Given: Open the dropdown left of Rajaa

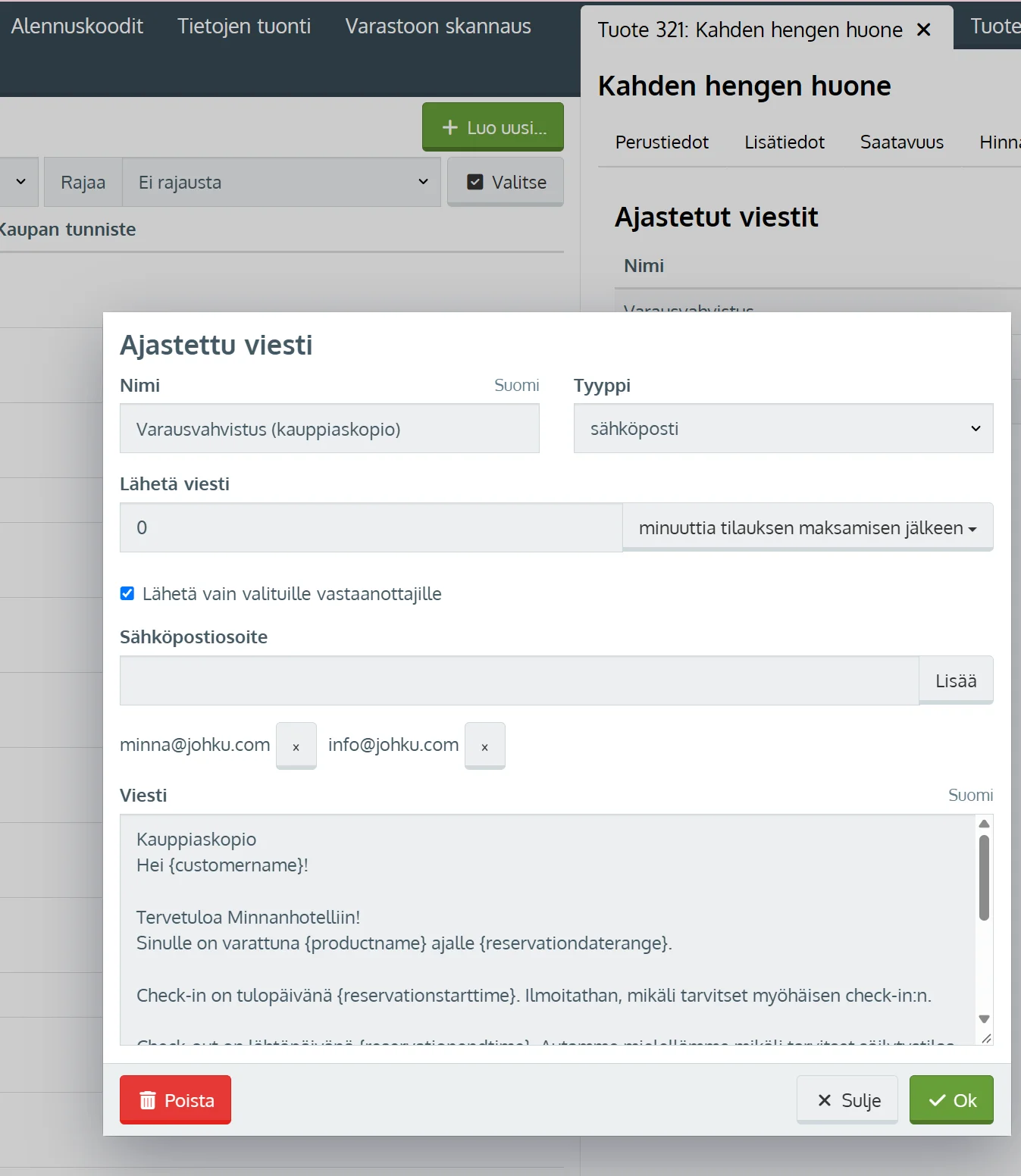Looking at the screenshot, I should [x=19, y=182].
